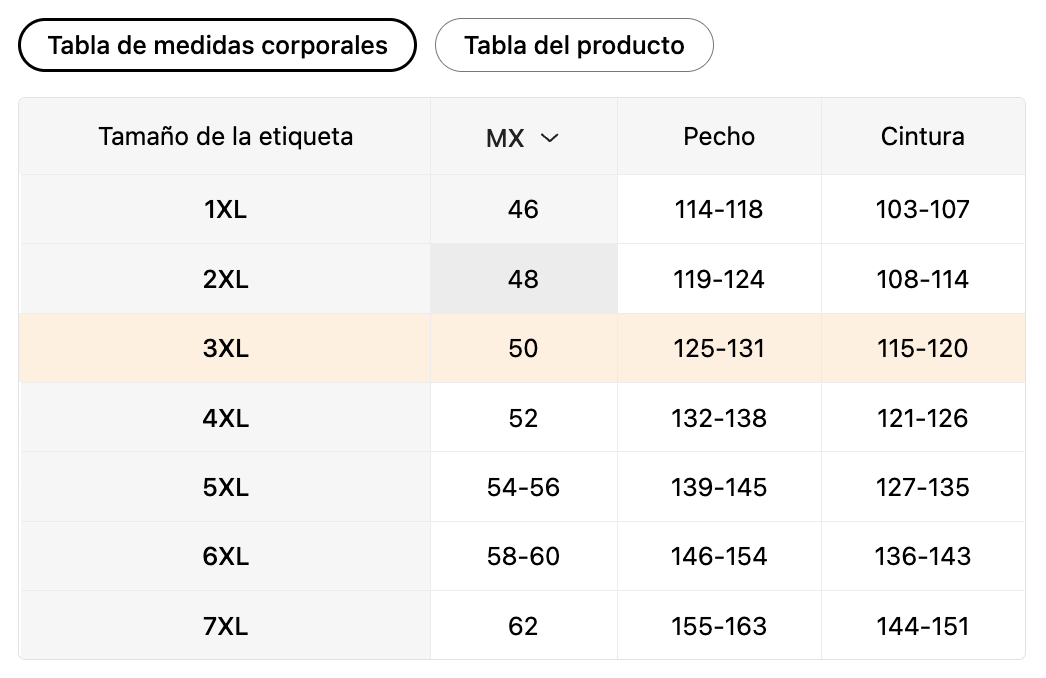Select the MX 54-56 cell
The image size is (1046, 678).
tap(524, 487)
